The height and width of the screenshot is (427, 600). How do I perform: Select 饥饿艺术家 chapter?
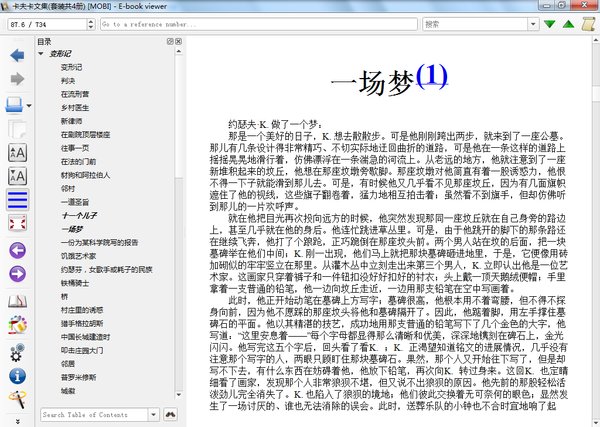click(x=78, y=256)
